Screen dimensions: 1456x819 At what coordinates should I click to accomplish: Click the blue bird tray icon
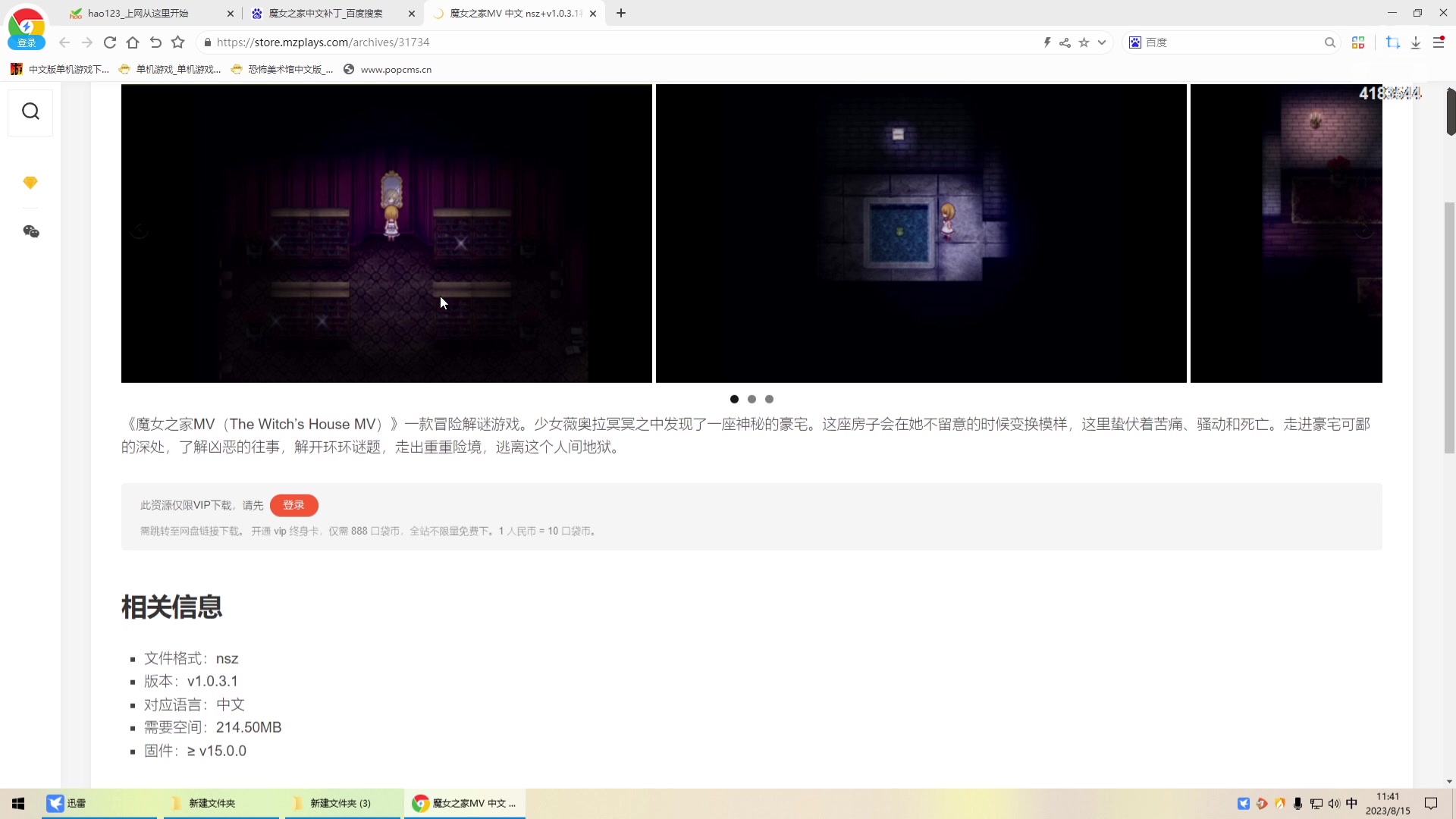[x=1244, y=804]
